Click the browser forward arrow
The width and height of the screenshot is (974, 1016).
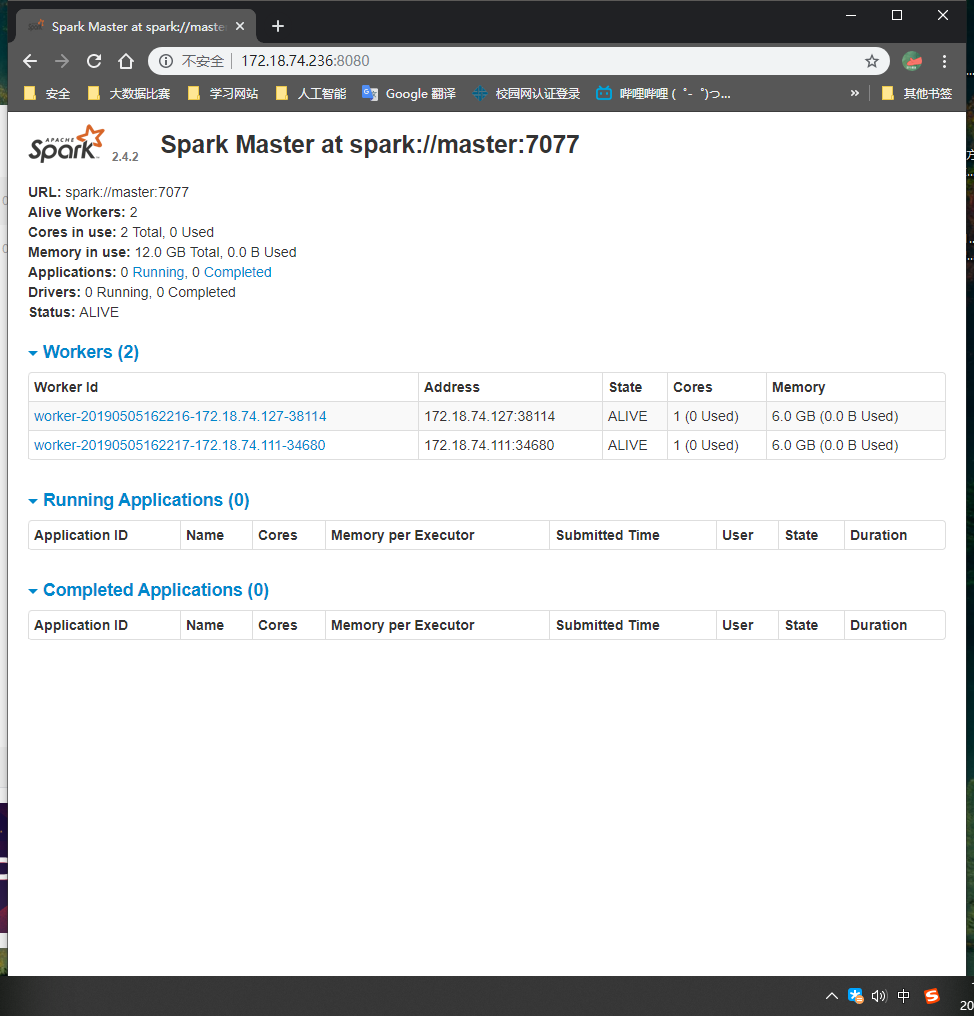(x=62, y=61)
